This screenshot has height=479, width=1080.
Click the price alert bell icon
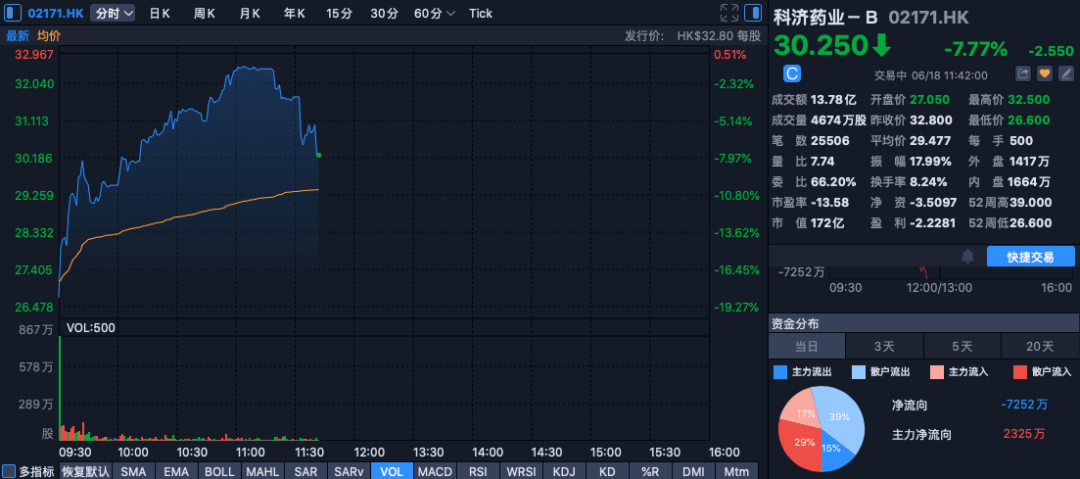[967, 257]
